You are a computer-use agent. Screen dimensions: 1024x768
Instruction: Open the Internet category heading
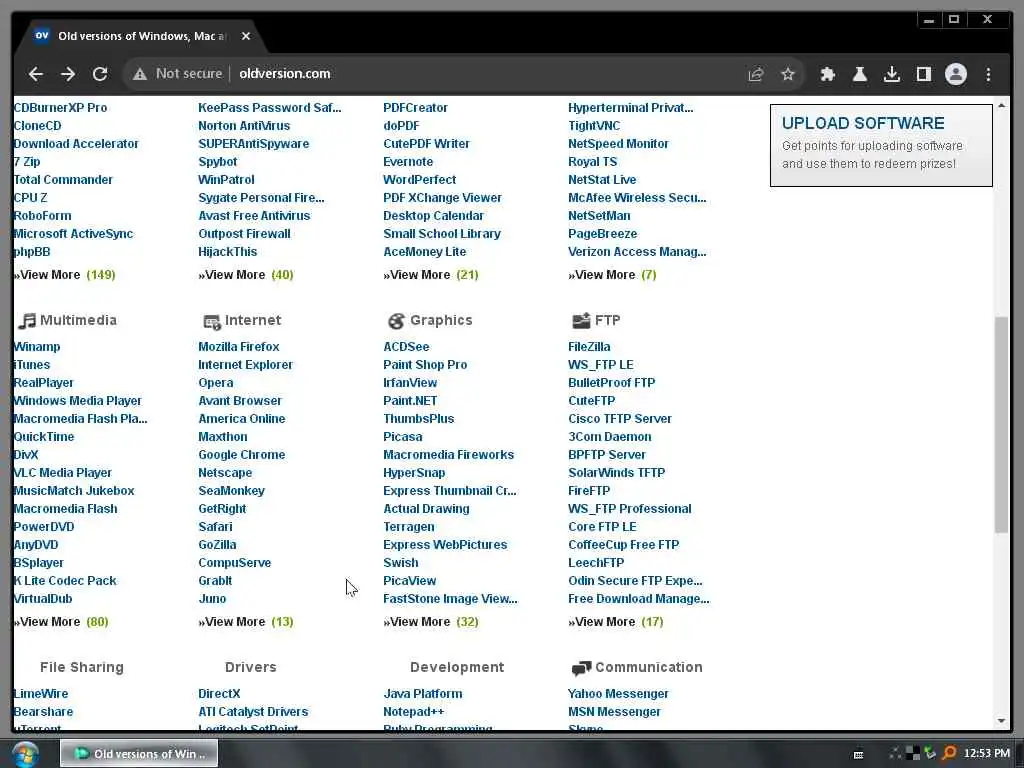[253, 320]
